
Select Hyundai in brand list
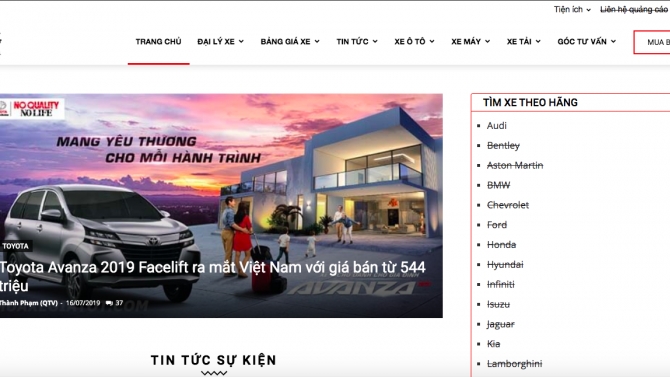[505, 265]
